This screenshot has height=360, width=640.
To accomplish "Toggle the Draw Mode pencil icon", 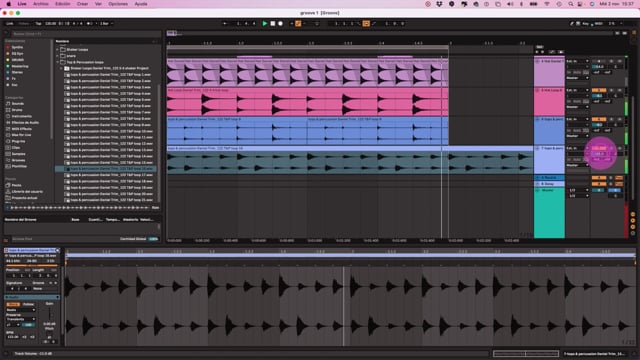I will pyautogui.click(x=572, y=24).
